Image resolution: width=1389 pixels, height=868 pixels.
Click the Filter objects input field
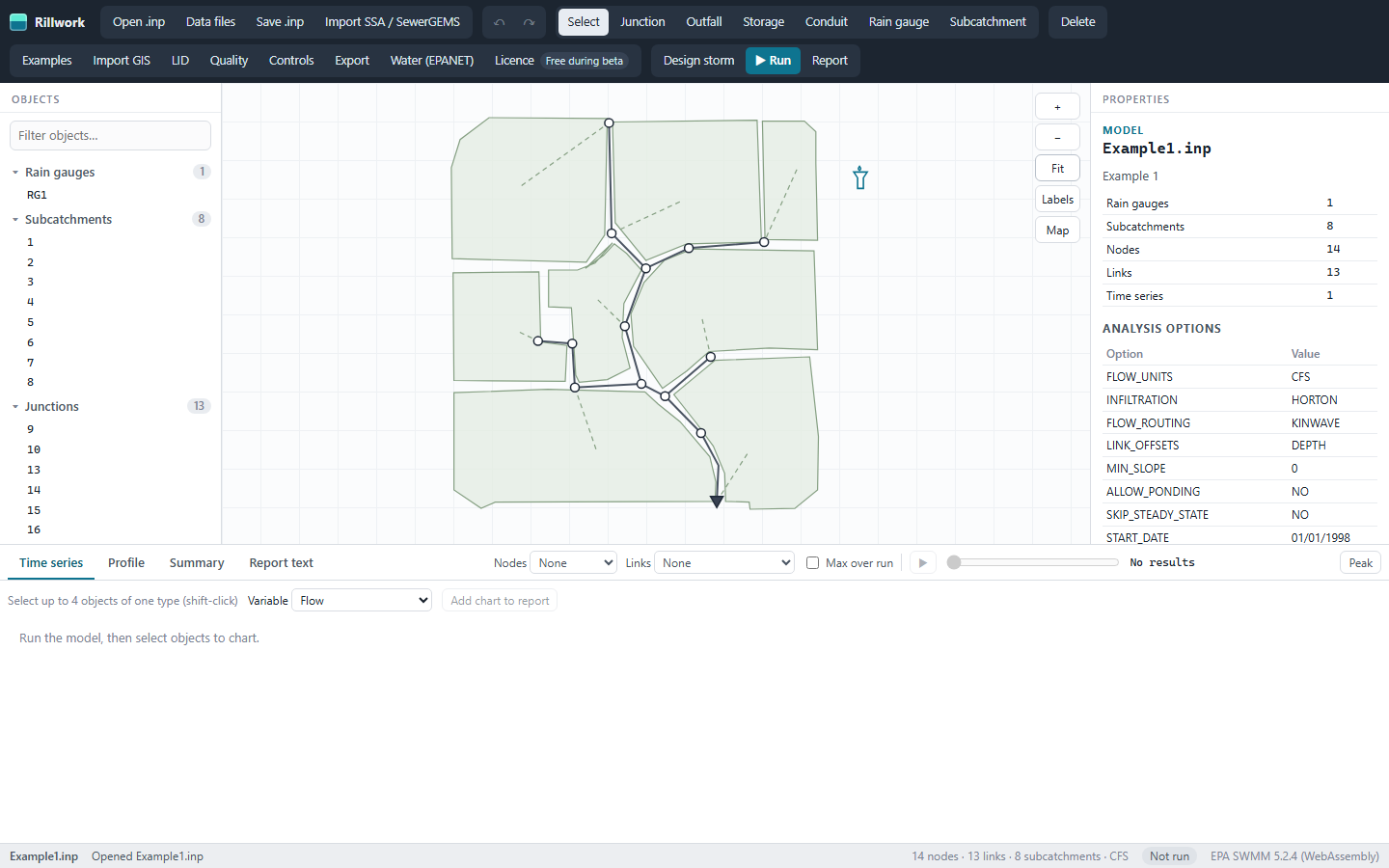[x=110, y=136]
